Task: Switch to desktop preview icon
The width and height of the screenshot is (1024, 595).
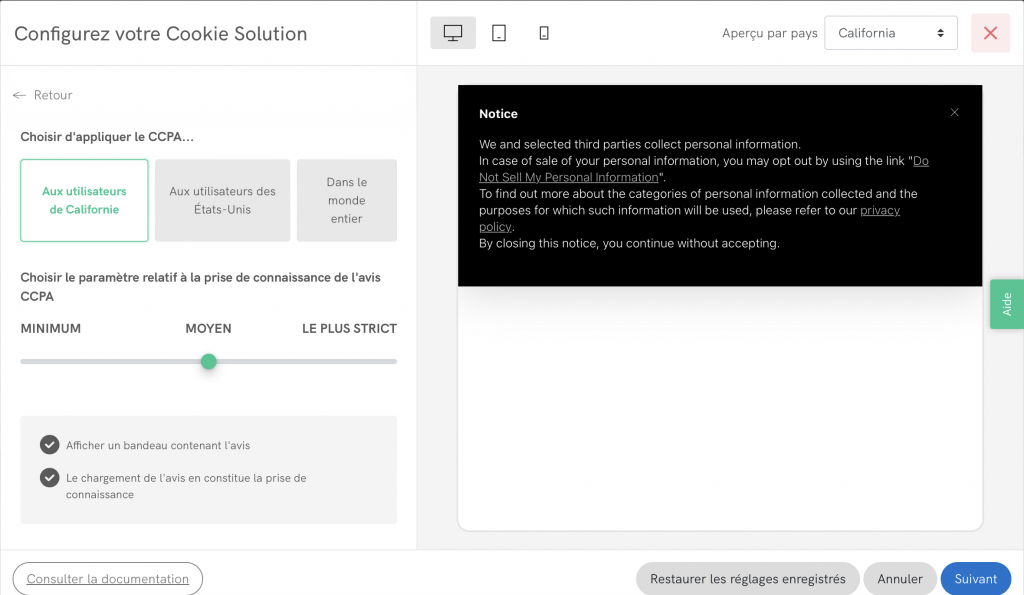Action: (x=453, y=33)
